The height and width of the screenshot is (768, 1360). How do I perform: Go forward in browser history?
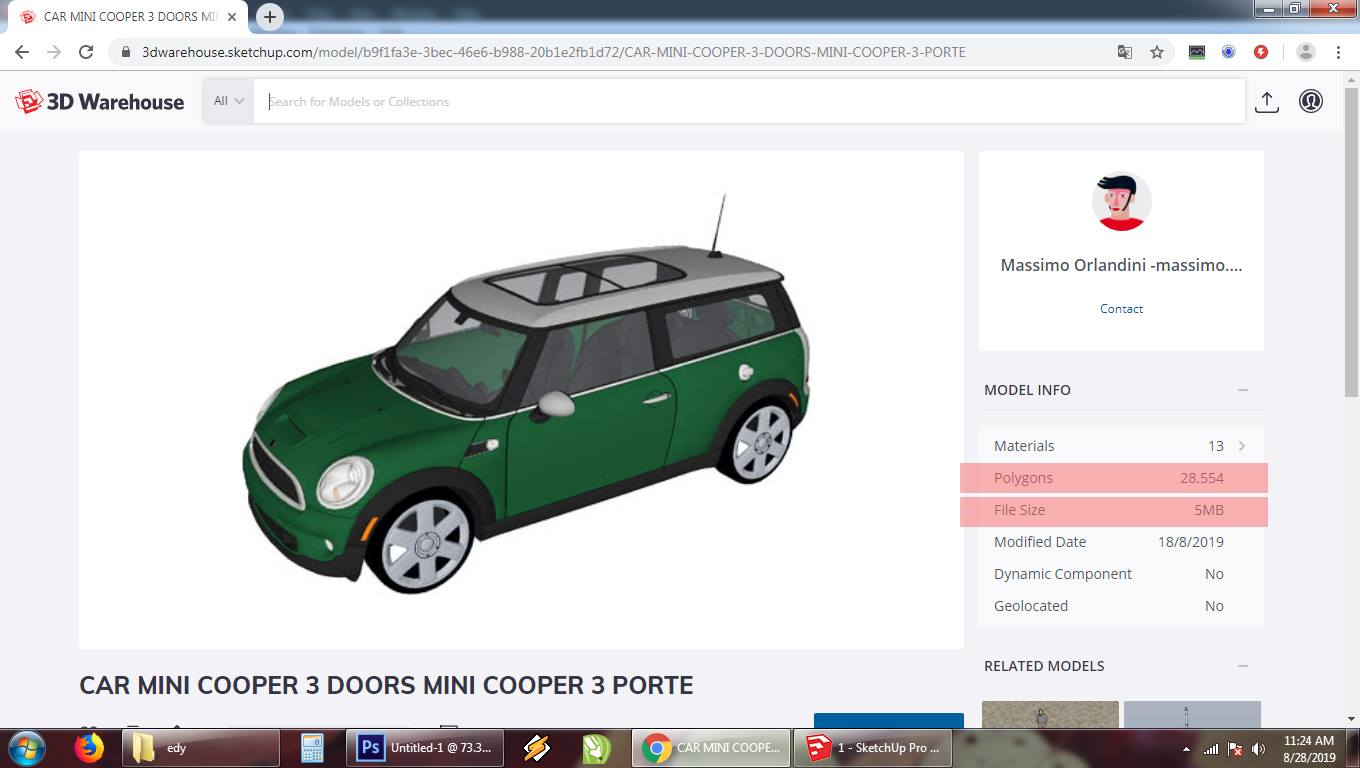[54, 52]
